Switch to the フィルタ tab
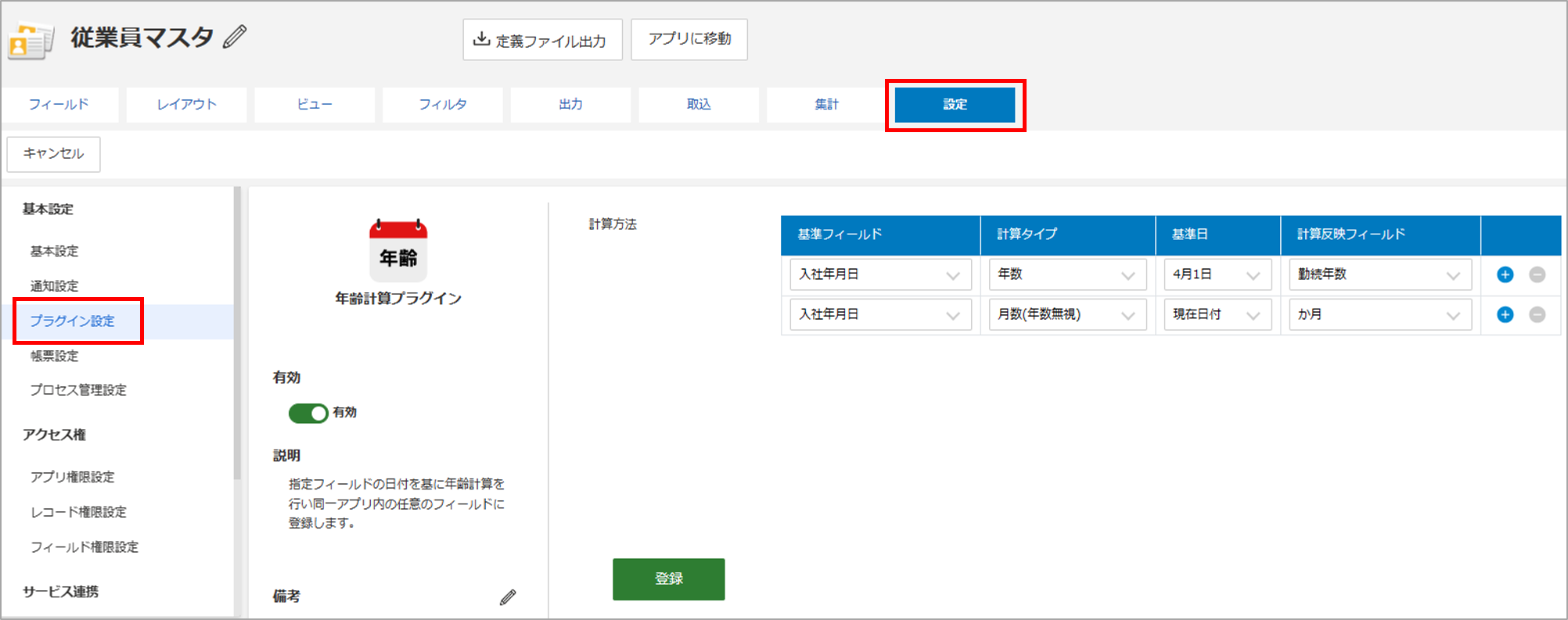1568x620 pixels. tap(443, 105)
